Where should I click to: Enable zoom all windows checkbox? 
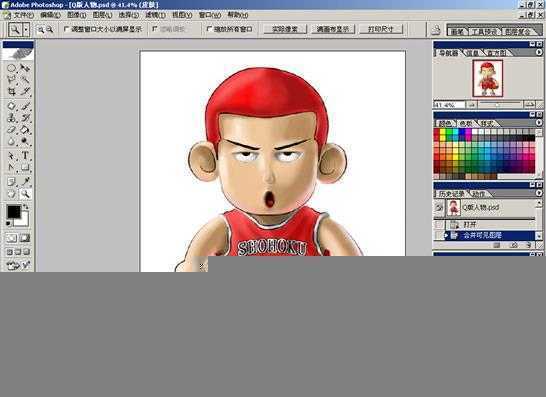(209, 29)
